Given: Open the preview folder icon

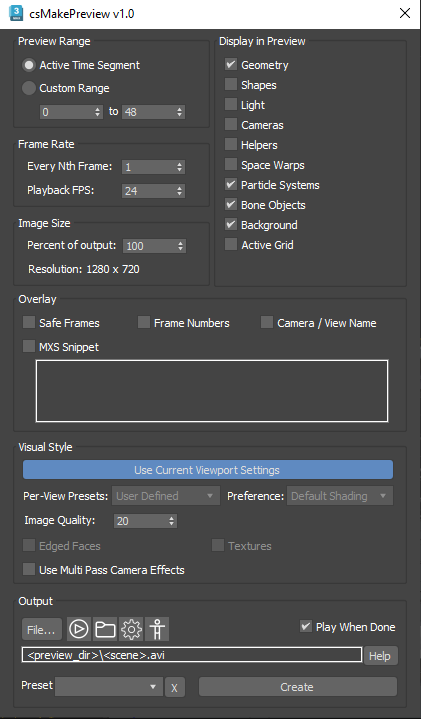Looking at the screenshot, I should (105, 629).
